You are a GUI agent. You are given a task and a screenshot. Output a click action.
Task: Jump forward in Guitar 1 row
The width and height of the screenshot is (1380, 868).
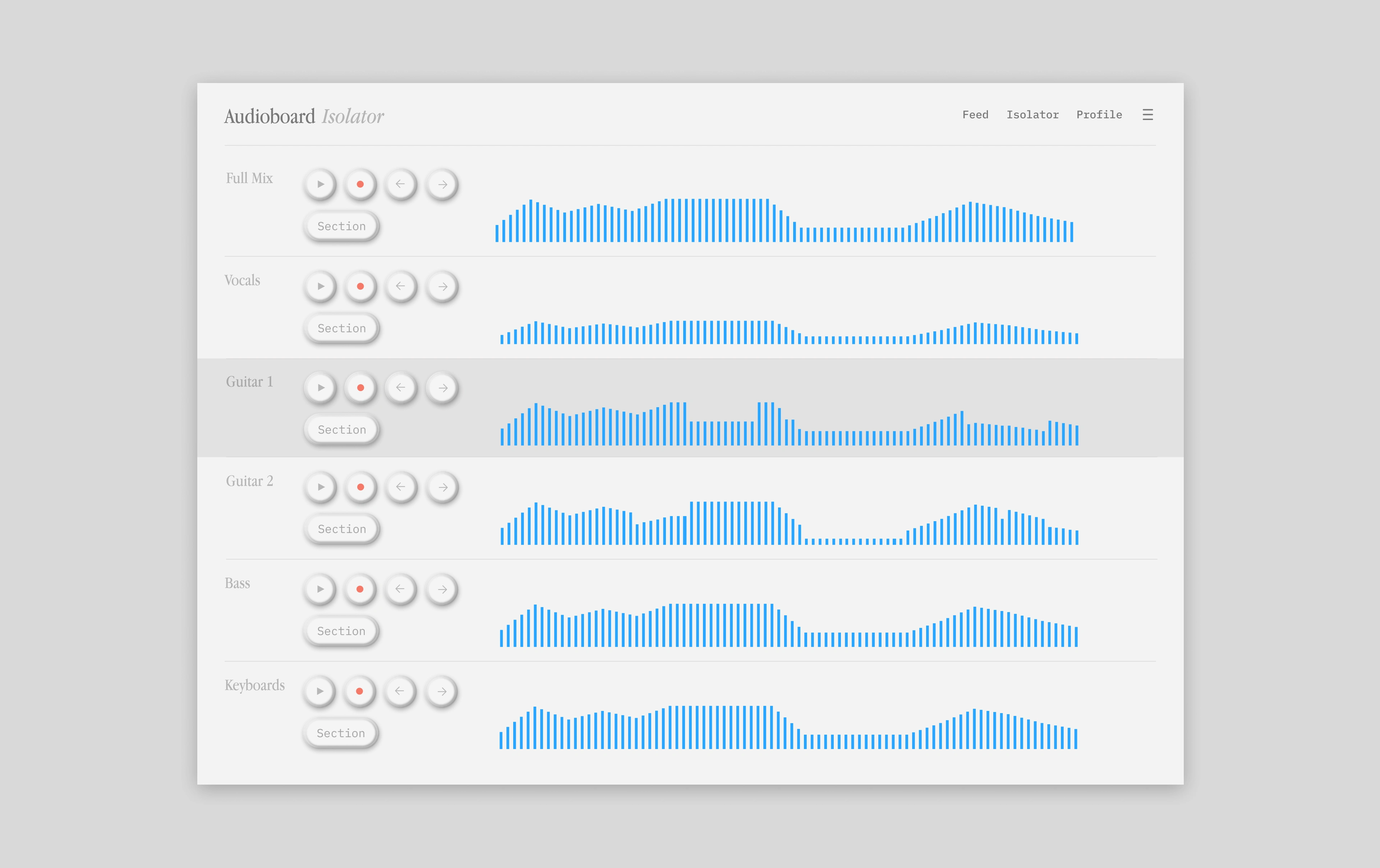click(x=442, y=387)
